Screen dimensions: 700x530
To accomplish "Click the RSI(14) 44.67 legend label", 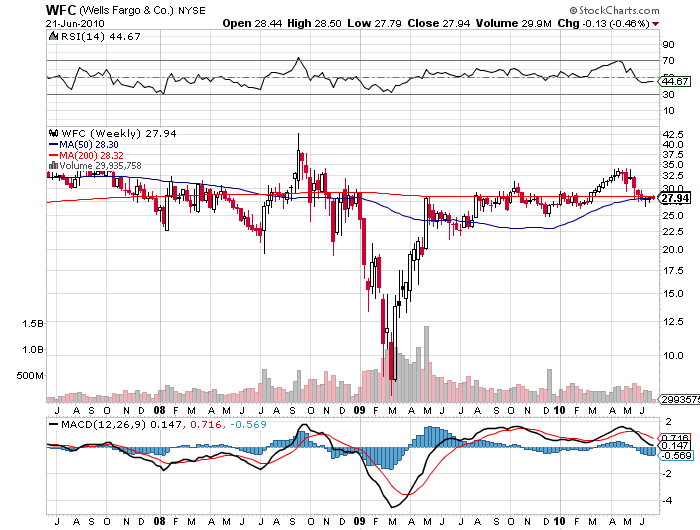I will [x=101, y=37].
